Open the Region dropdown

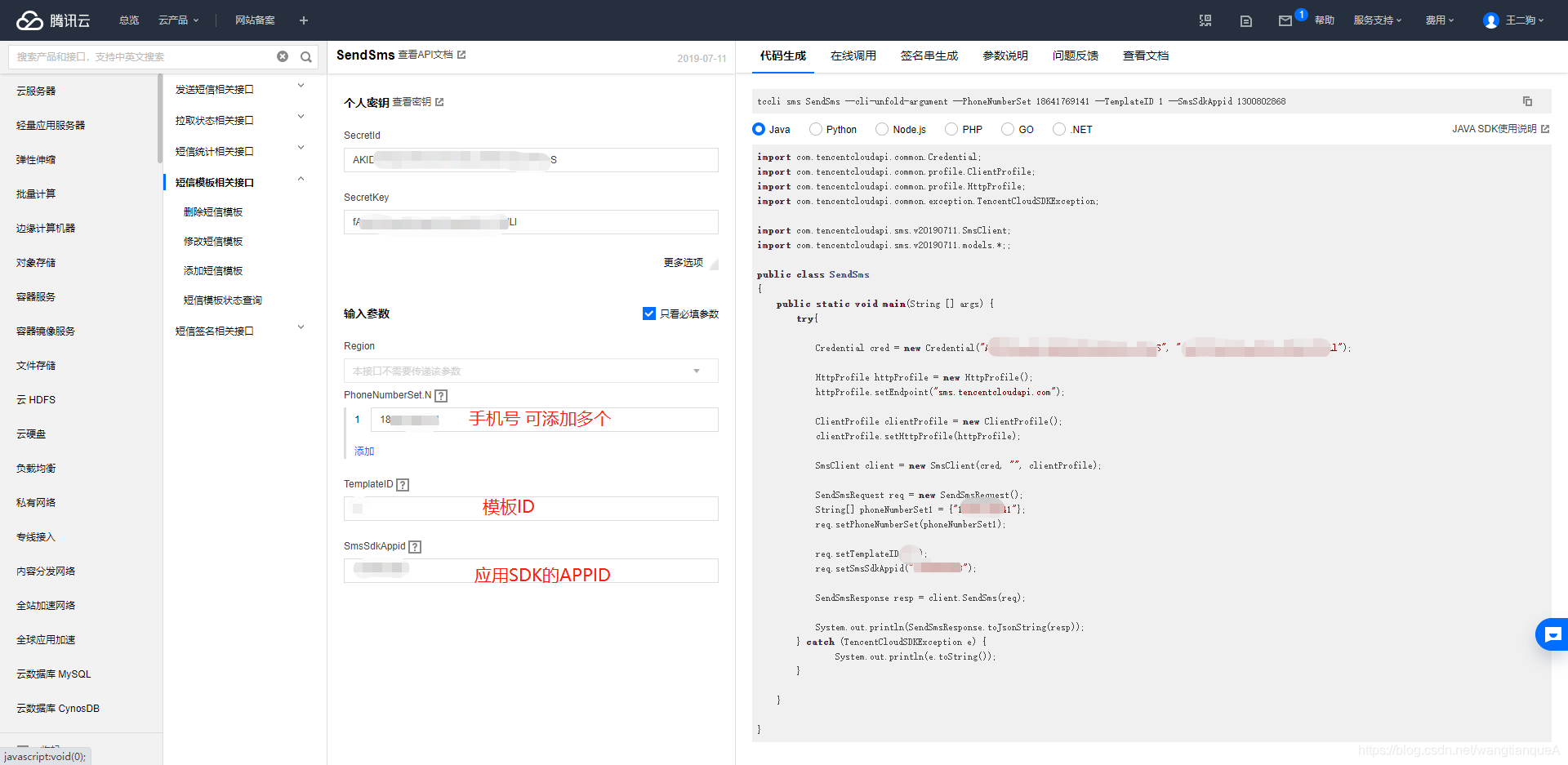click(531, 371)
